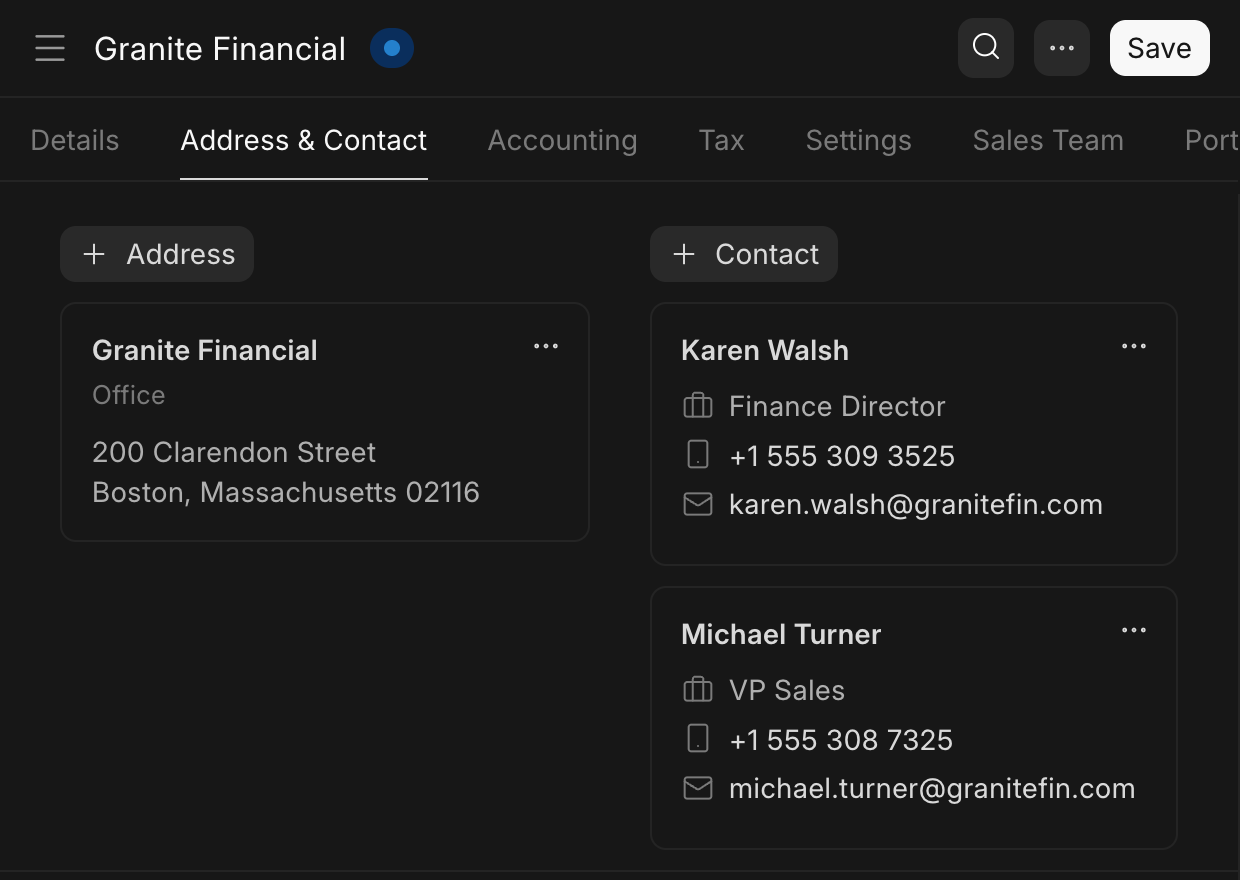Select the Address & Contact tab
Image resolution: width=1240 pixels, height=880 pixels.
(x=304, y=140)
